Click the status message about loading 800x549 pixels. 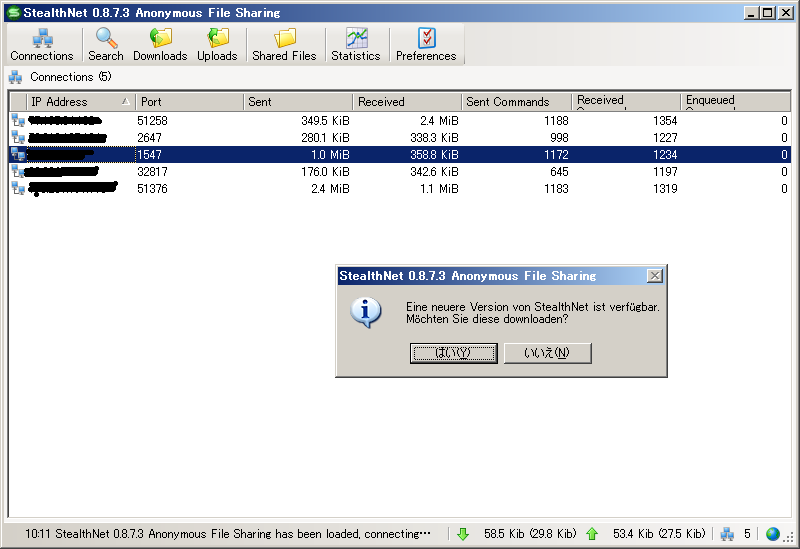click(x=228, y=534)
